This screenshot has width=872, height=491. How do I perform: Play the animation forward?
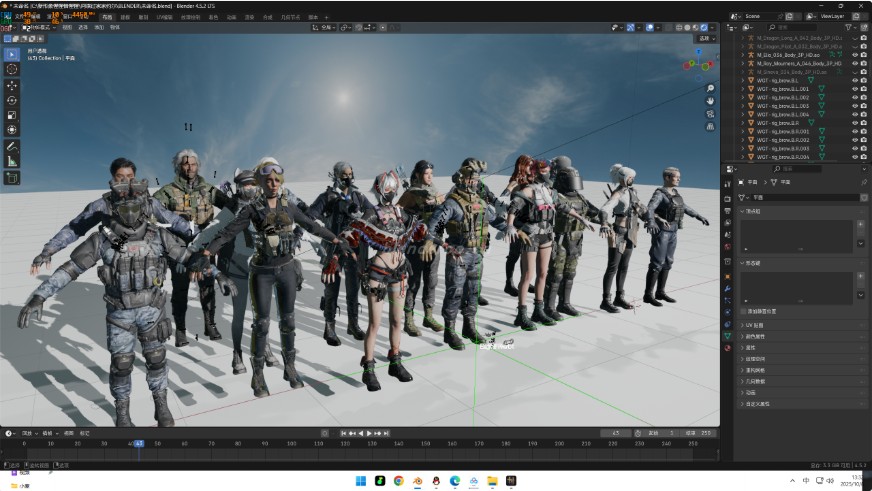click(x=369, y=433)
